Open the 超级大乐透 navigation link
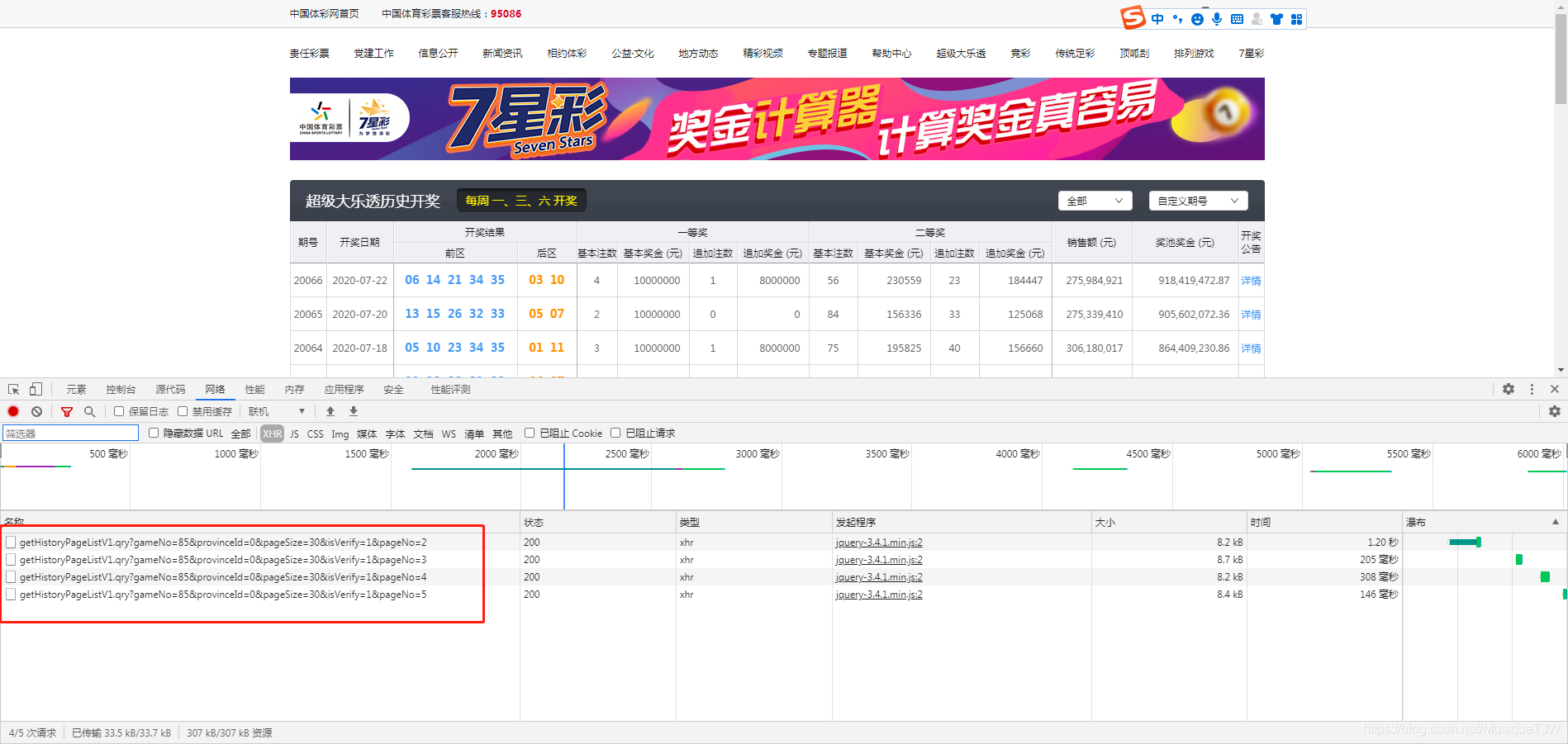Image resolution: width=1568 pixels, height=744 pixels. pos(961,53)
